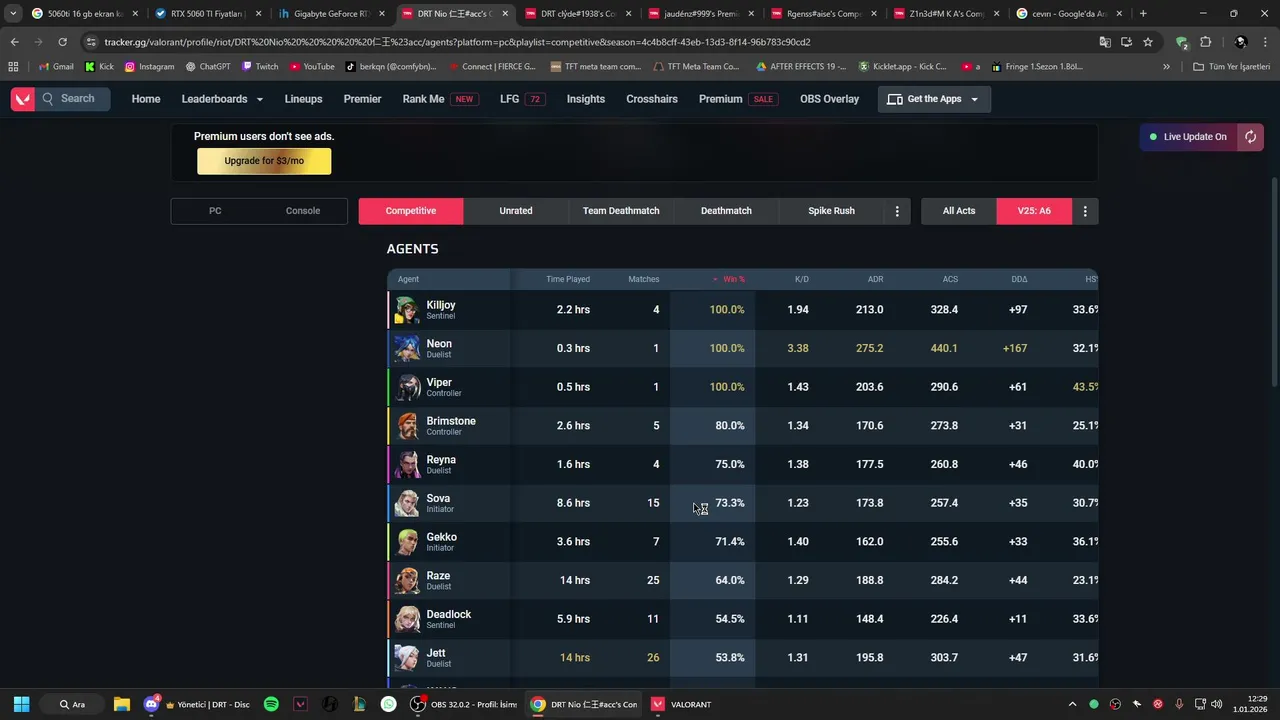Expand the Get the Apps dropdown
Screen dimensions: 1280x720
click(934, 99)
